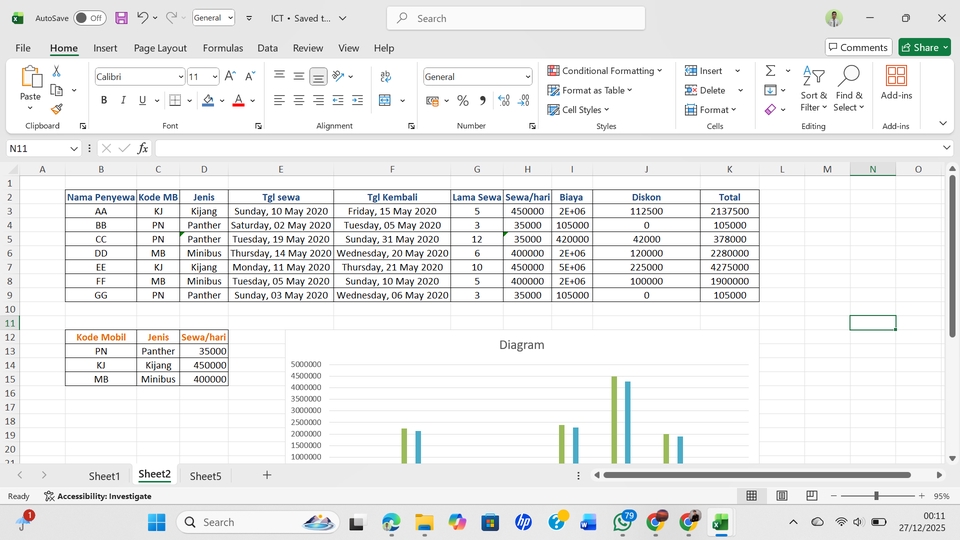Click the zoom slider handle
Viewport: 960px width, 540px height.
876,496
